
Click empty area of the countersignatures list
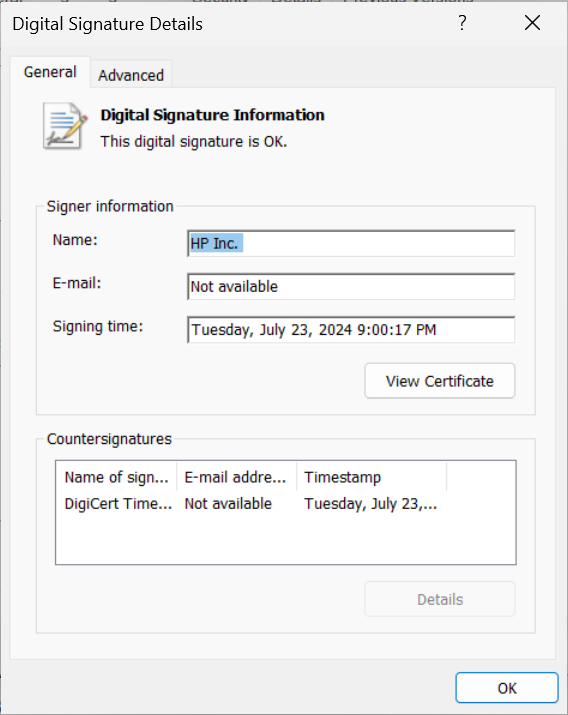click(286, 540)
